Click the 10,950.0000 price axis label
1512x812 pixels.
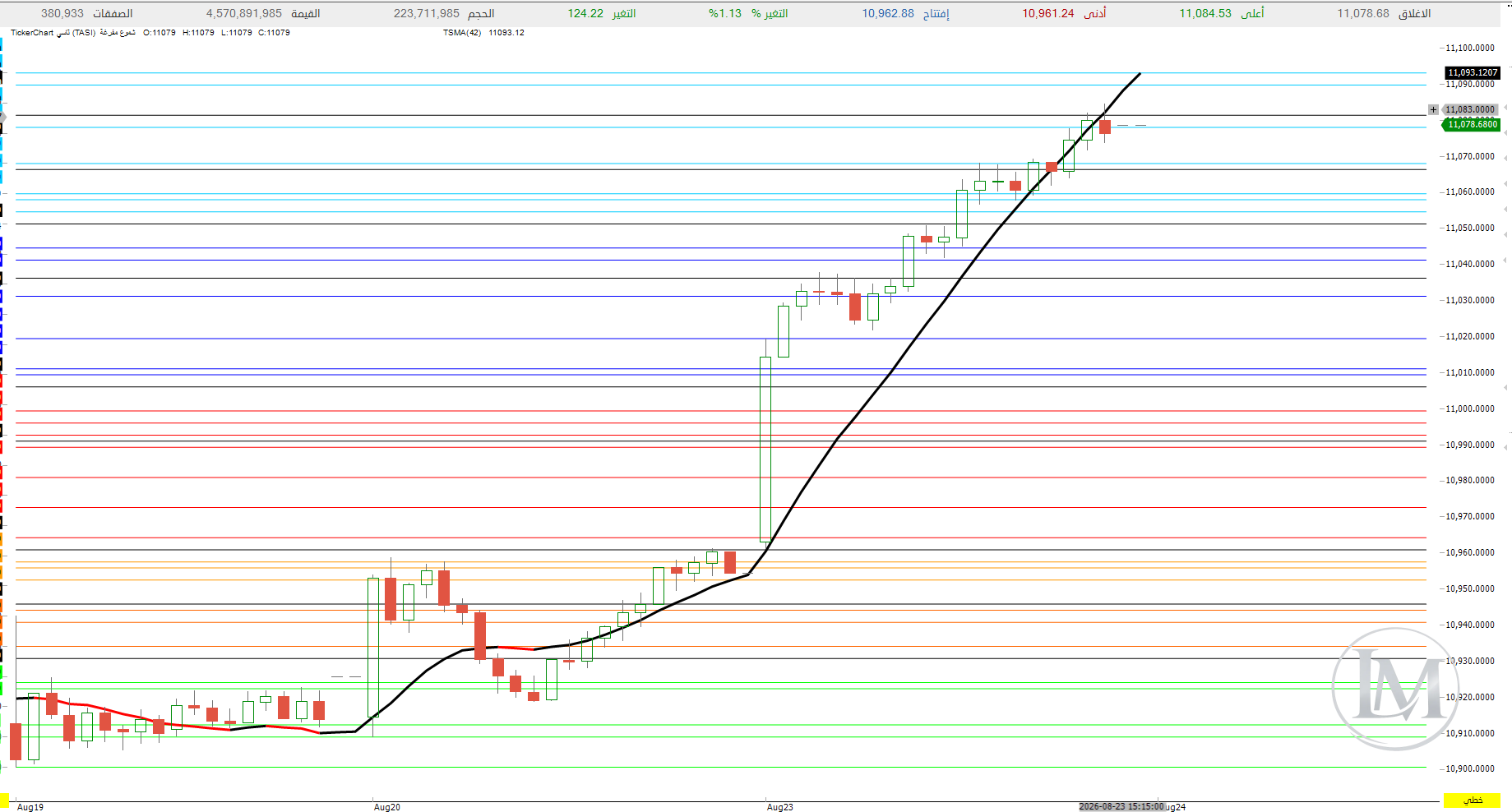(1470, 588)
